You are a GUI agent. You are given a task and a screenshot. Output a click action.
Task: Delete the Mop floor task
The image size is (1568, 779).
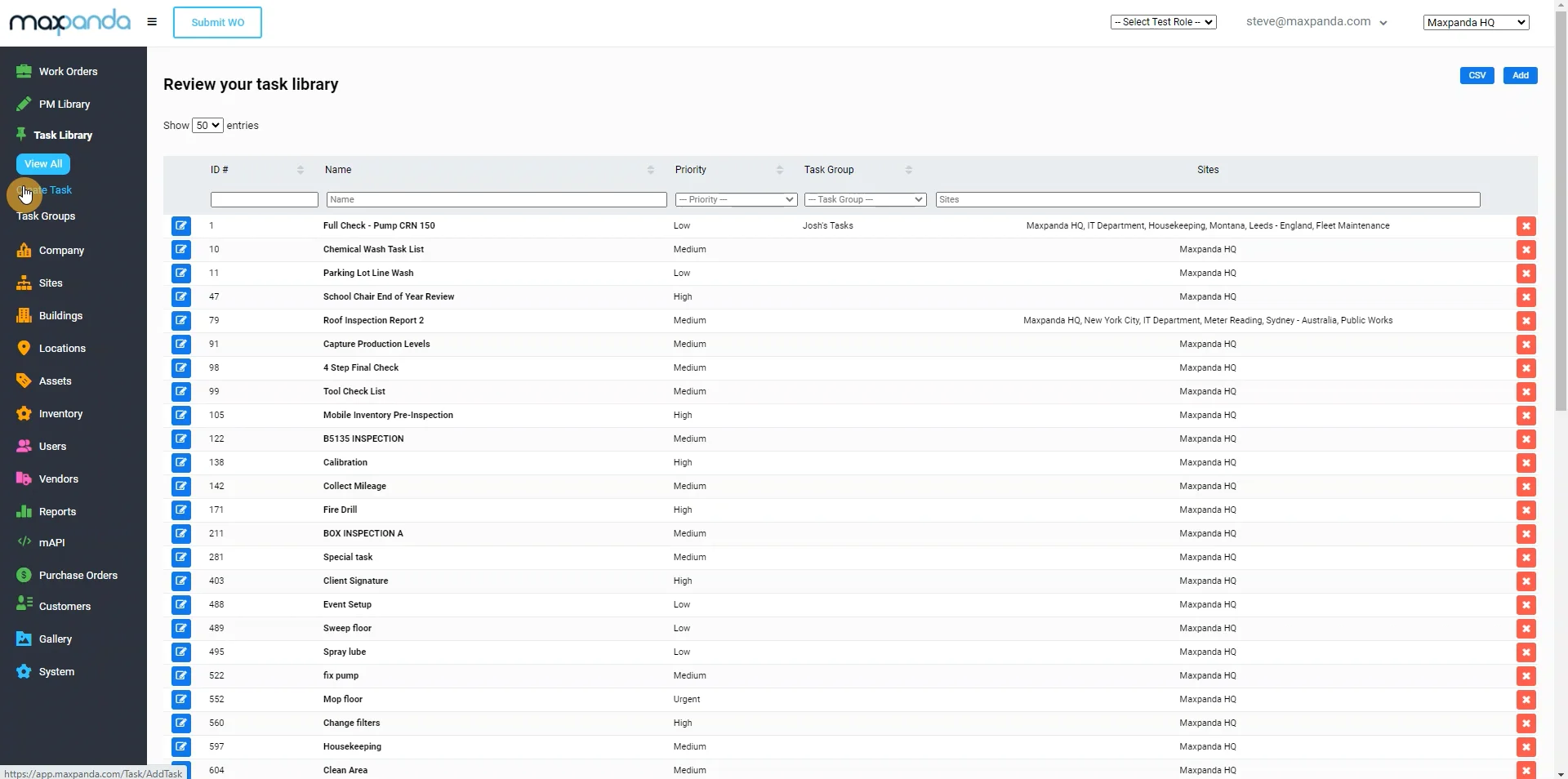click(1526, 700)
